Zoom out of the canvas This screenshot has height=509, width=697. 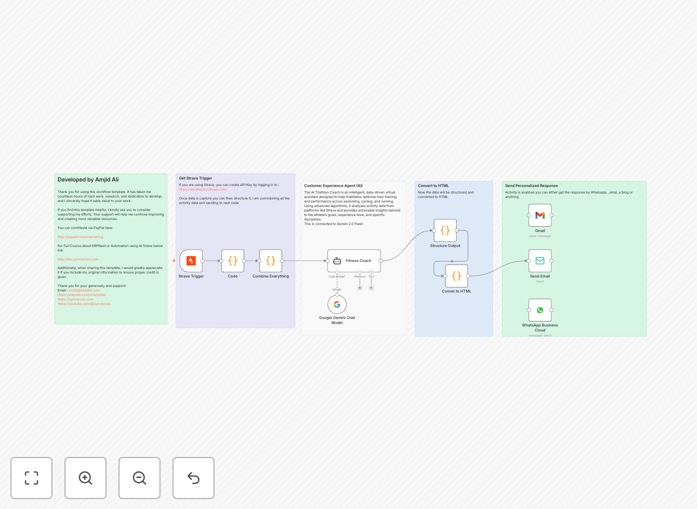click(x=139, y=478)
